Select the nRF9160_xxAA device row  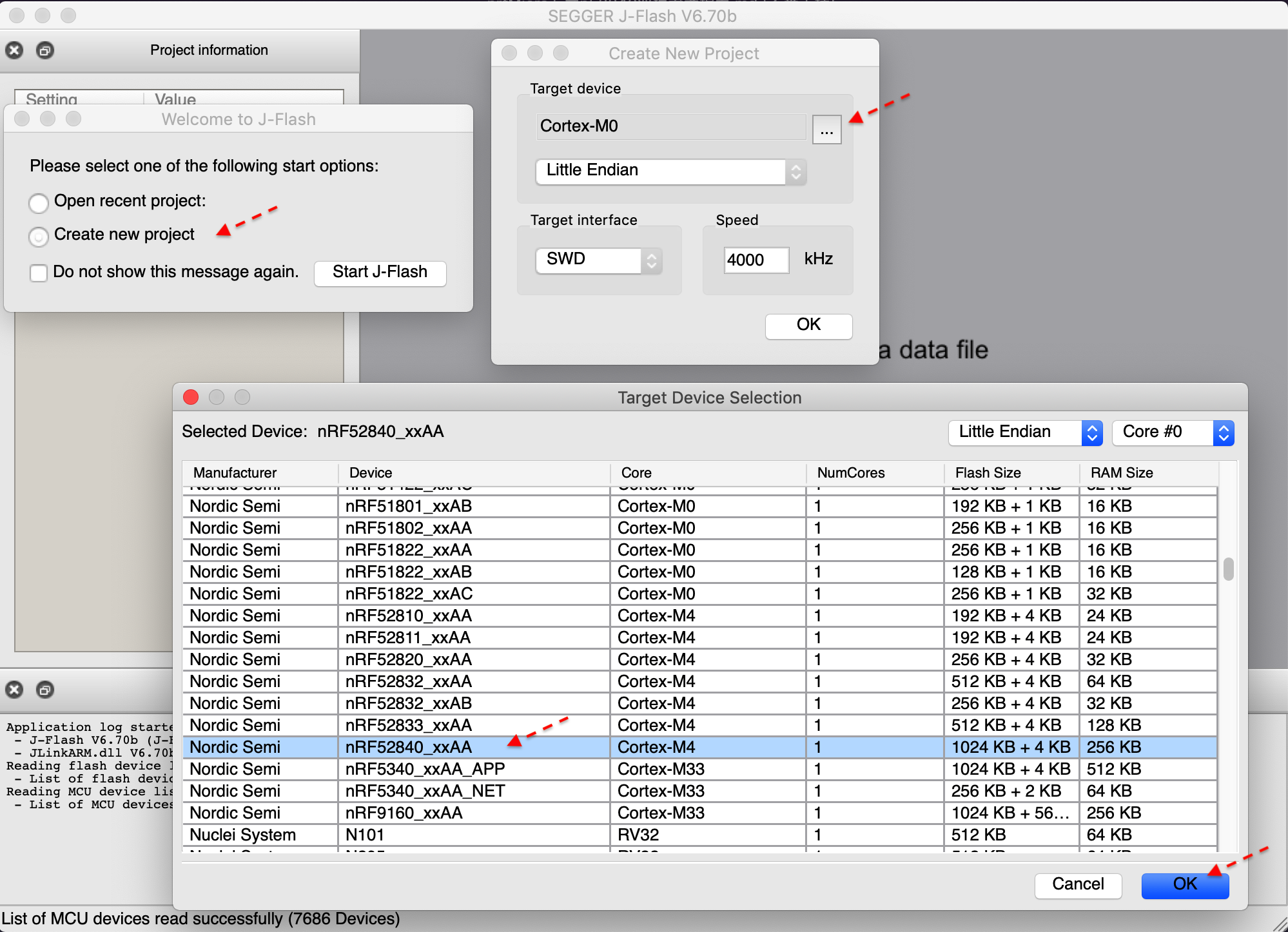[700, 813]
